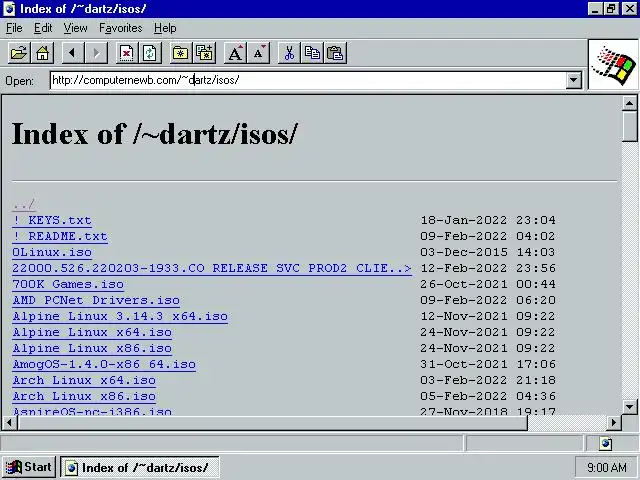
Task: Click the Paste clipboard icon
Action: point(336,53)
